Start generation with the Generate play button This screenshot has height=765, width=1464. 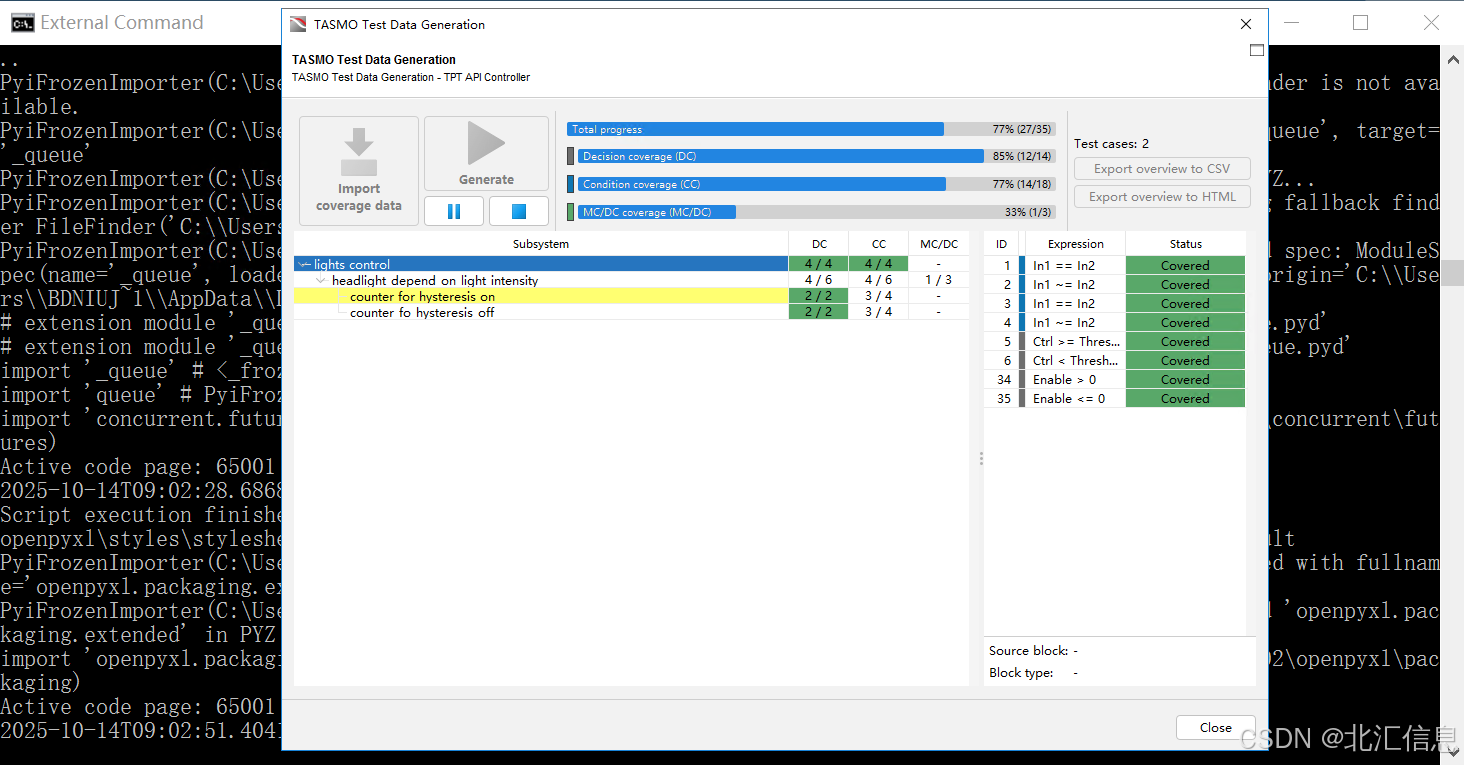[486, 153]
